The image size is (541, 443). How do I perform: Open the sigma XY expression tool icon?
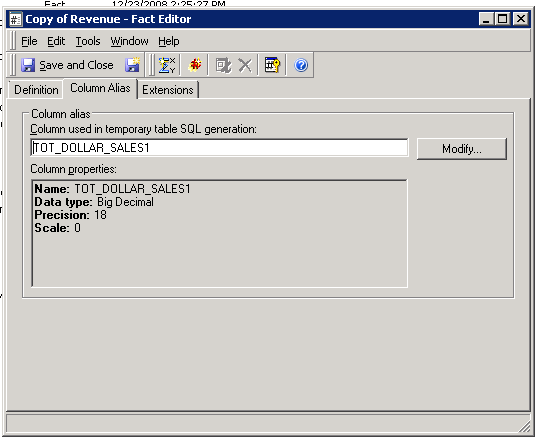[167, 65]
